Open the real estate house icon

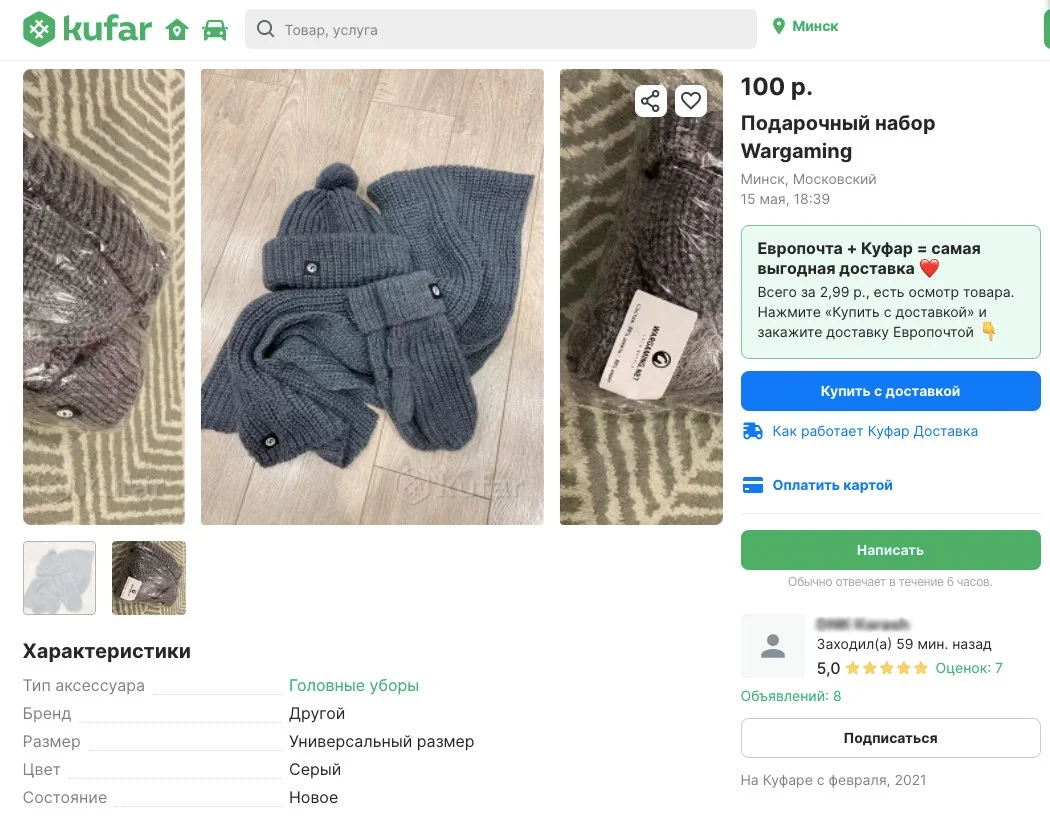[177, 30]
